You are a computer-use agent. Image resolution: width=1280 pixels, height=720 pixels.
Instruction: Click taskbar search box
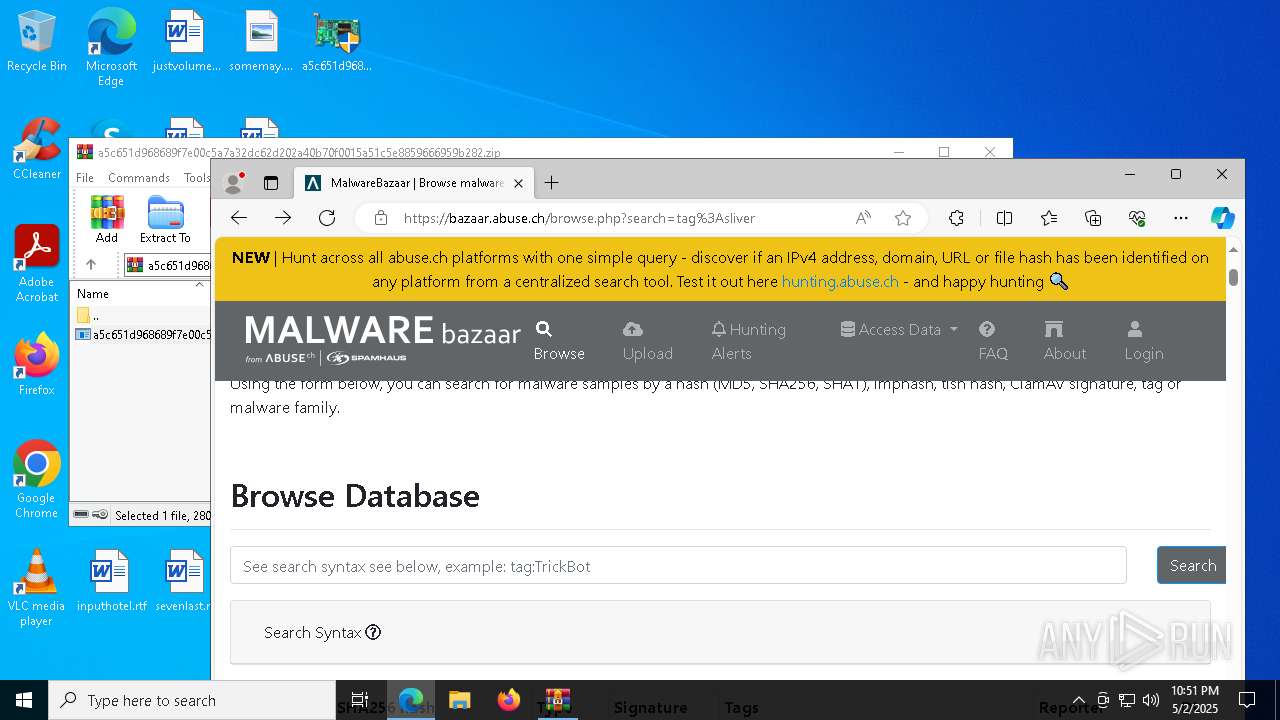(x=192, y=700)
